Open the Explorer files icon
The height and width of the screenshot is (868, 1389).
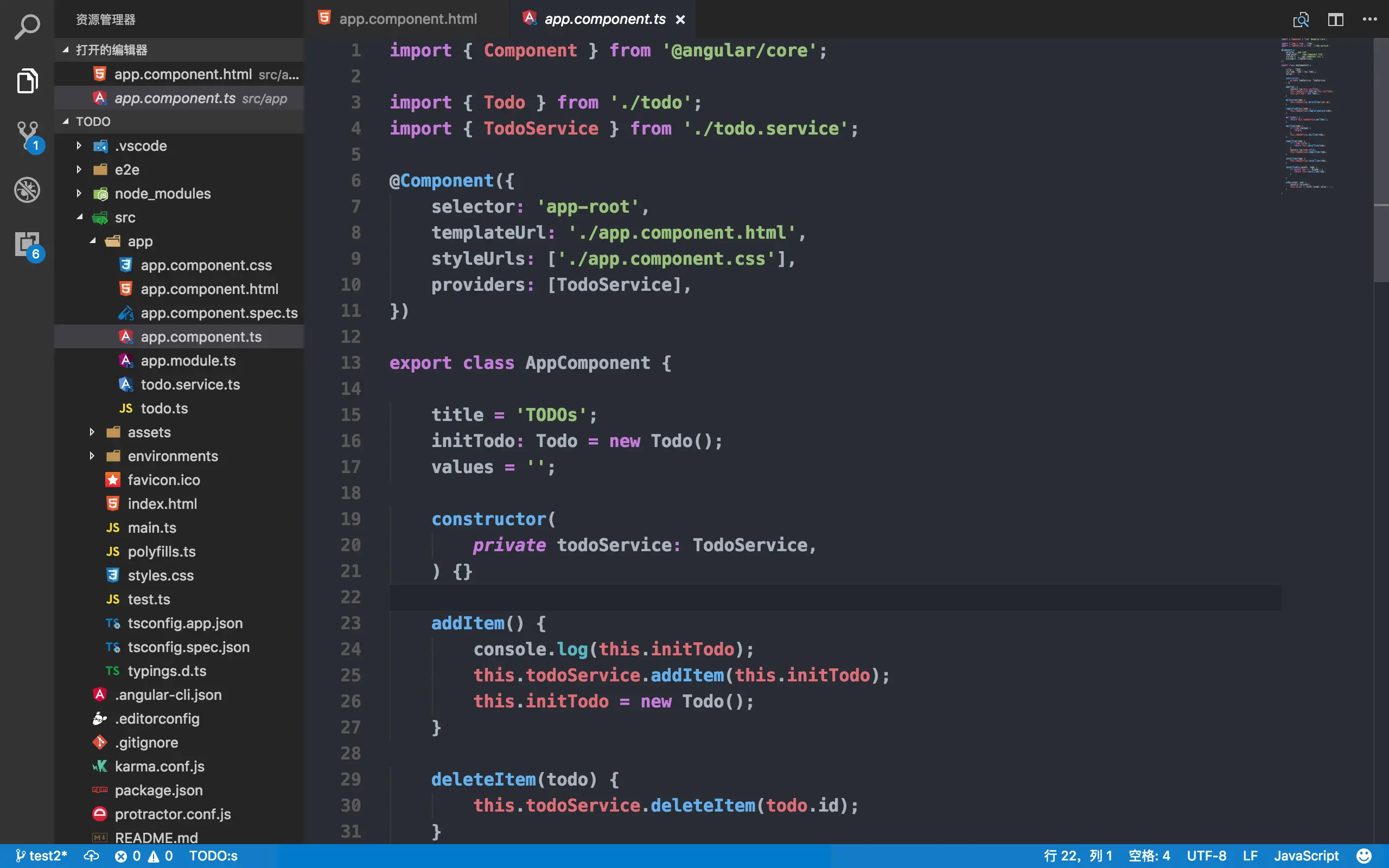pyautogui.click(x=27, y=80)
